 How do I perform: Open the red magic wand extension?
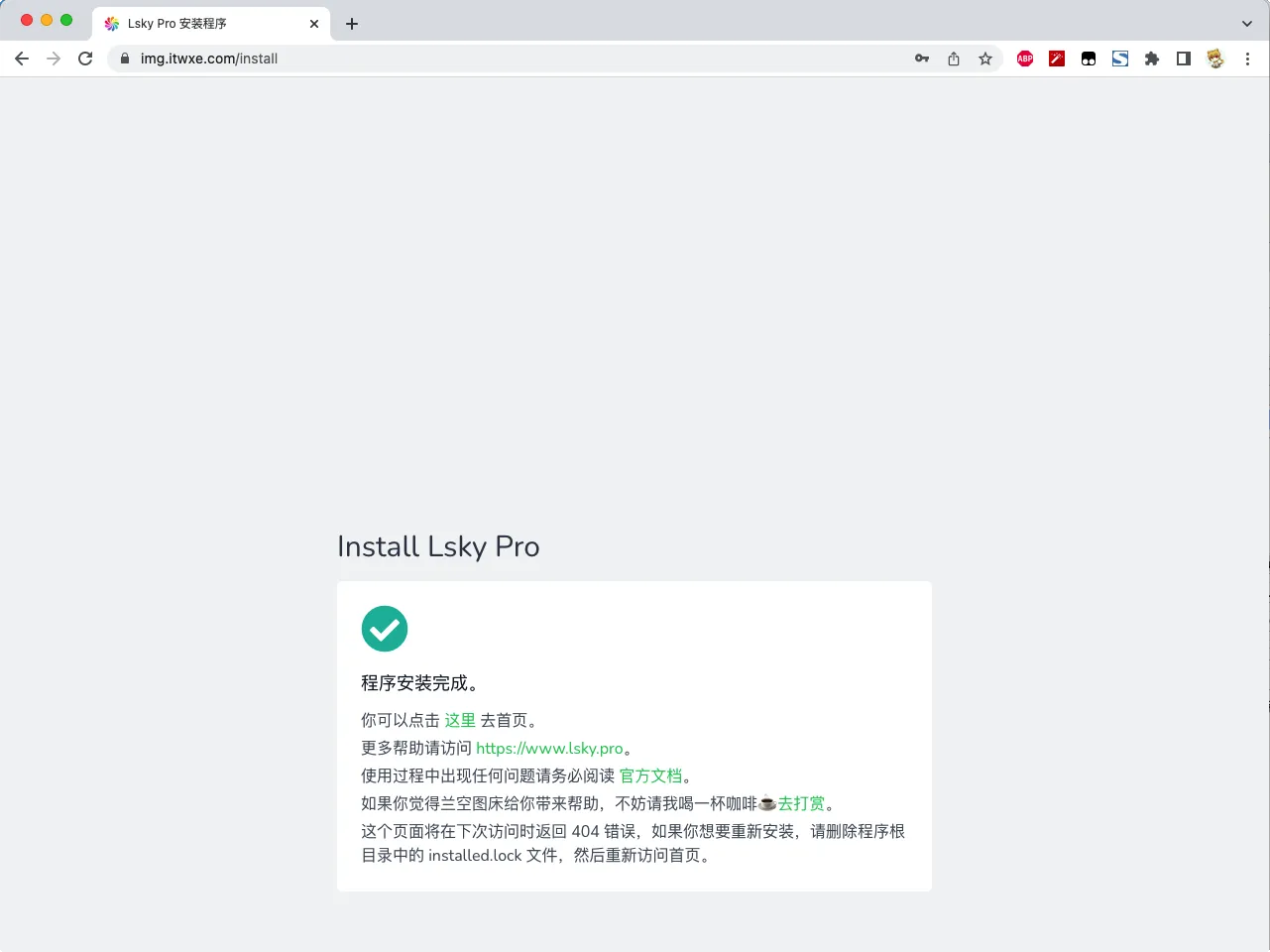point(1057,59)
